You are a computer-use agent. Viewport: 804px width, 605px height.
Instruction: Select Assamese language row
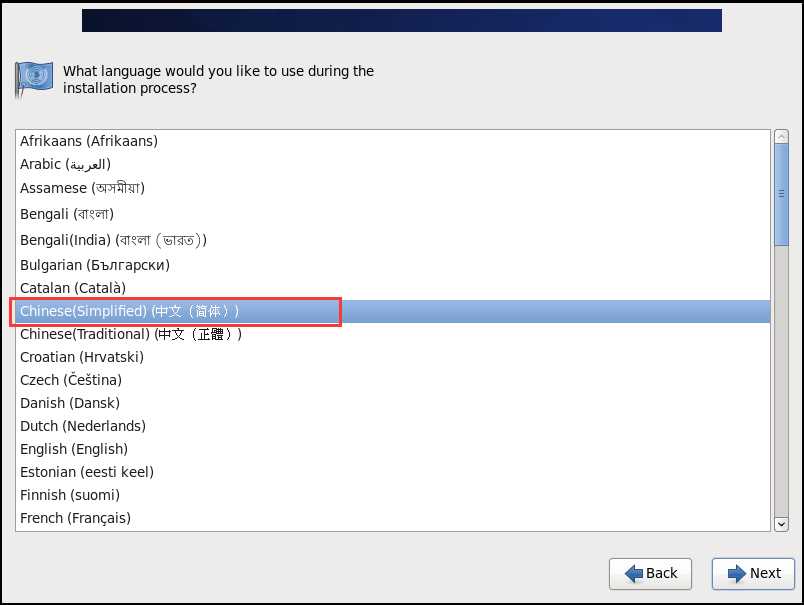tap(393, 188)
